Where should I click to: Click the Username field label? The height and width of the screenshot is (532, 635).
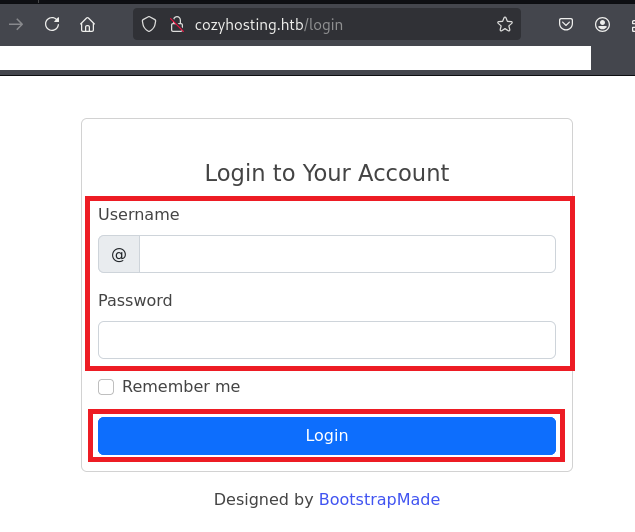coord(139,214)
